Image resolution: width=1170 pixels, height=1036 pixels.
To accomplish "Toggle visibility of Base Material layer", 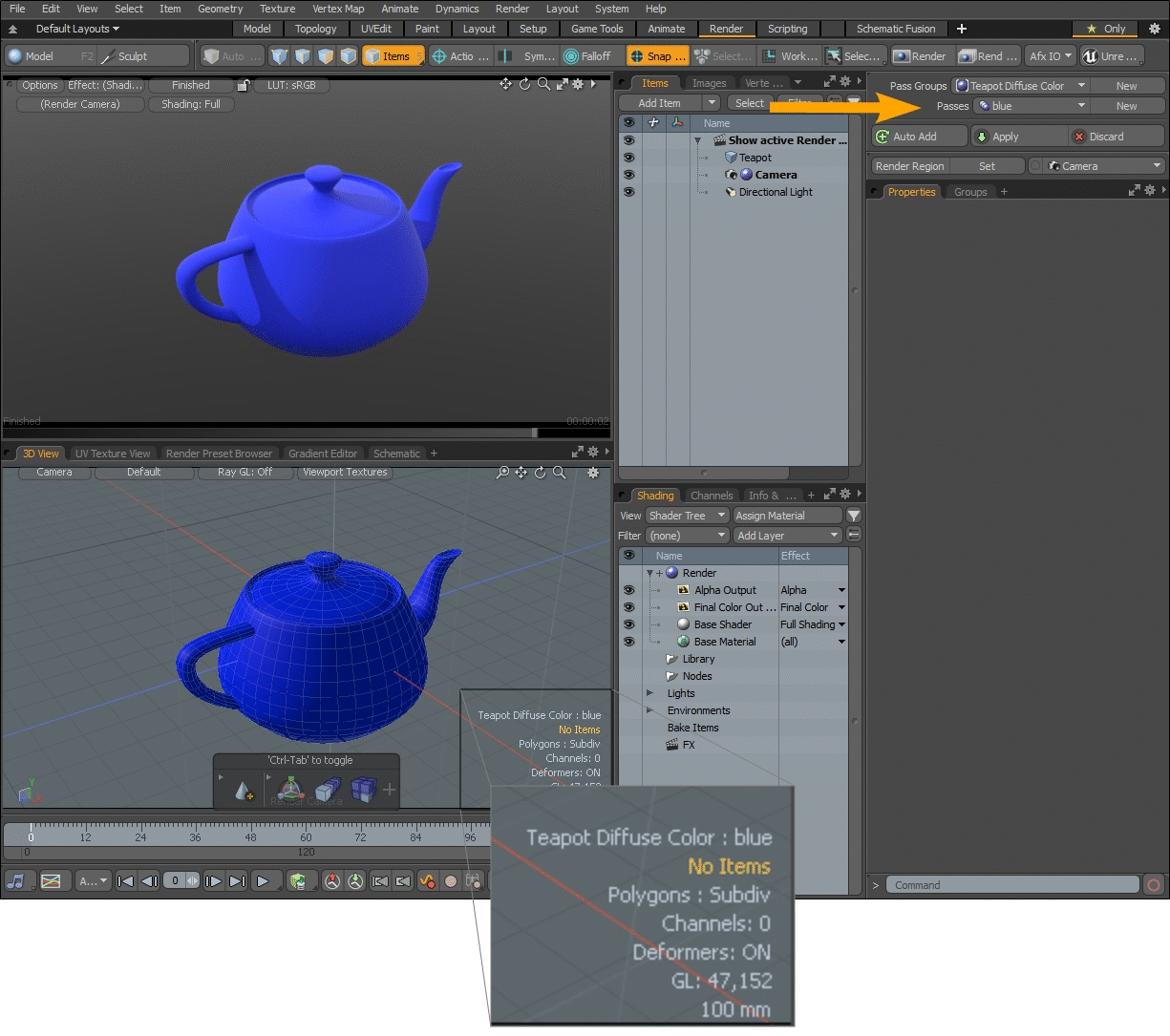I will pos(628,642).
